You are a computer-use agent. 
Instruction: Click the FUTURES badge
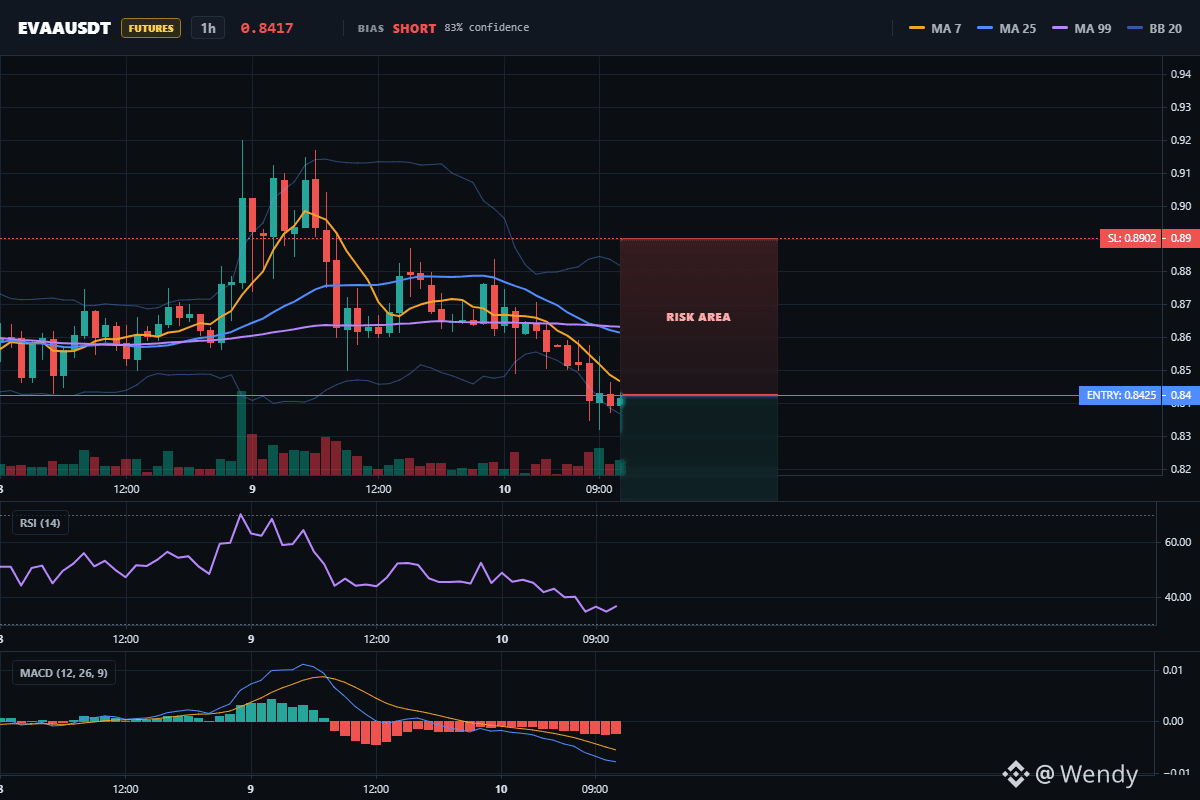(x=151, y=28)
